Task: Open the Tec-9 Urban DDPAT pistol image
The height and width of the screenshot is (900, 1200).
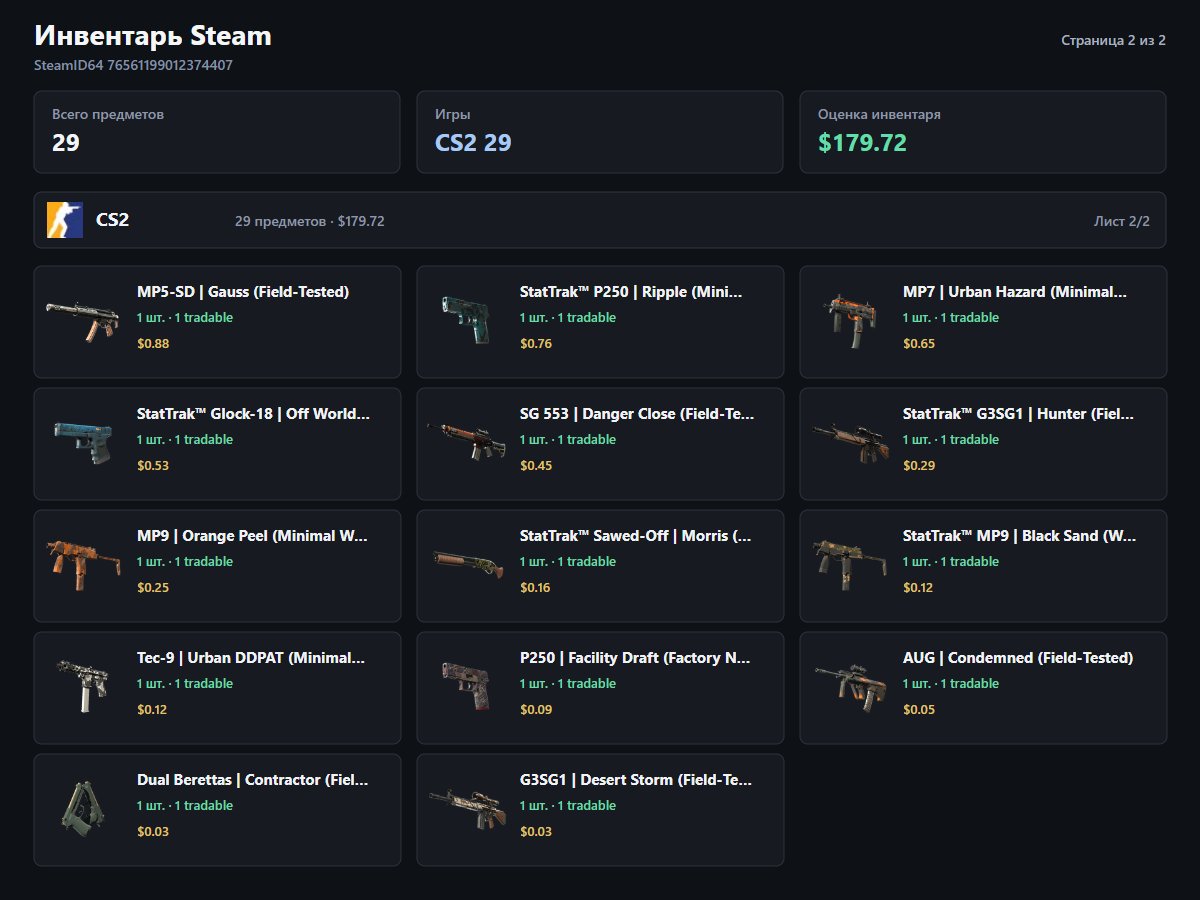Action: click(83, 684)
